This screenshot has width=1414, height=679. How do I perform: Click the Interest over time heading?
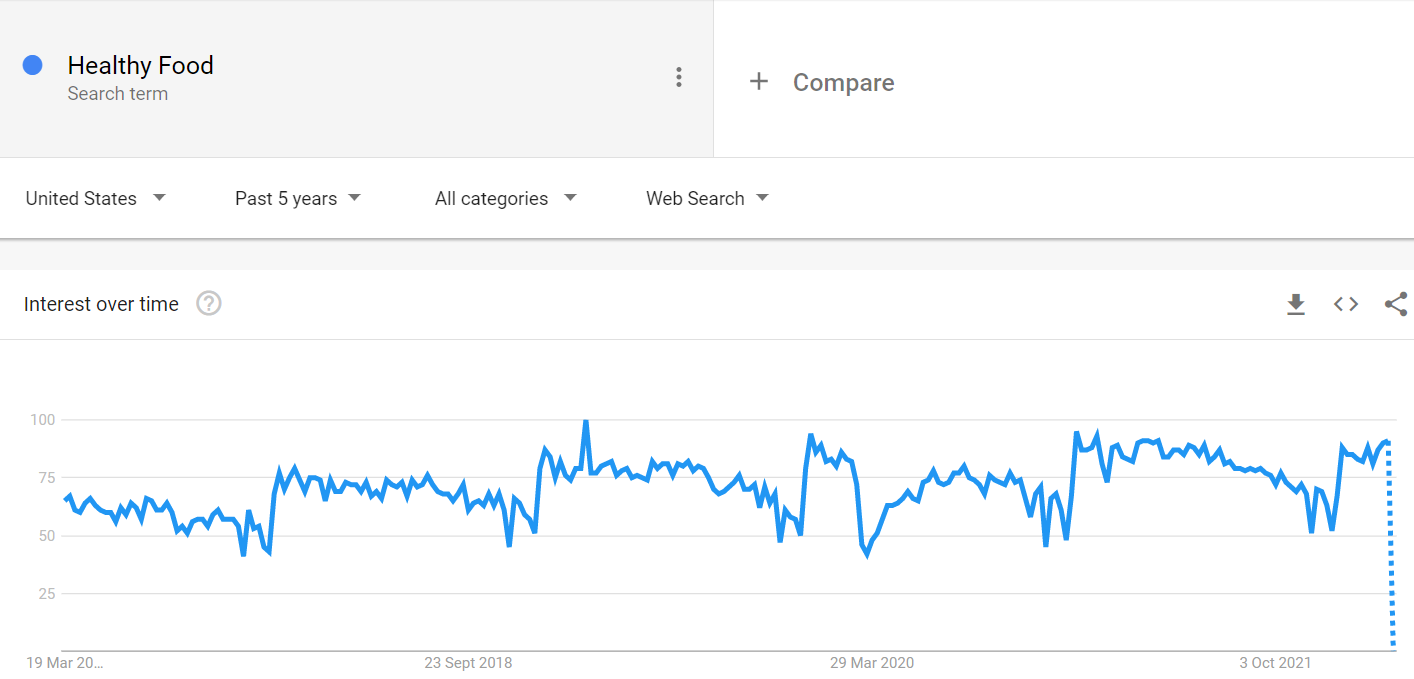(101, 304)
